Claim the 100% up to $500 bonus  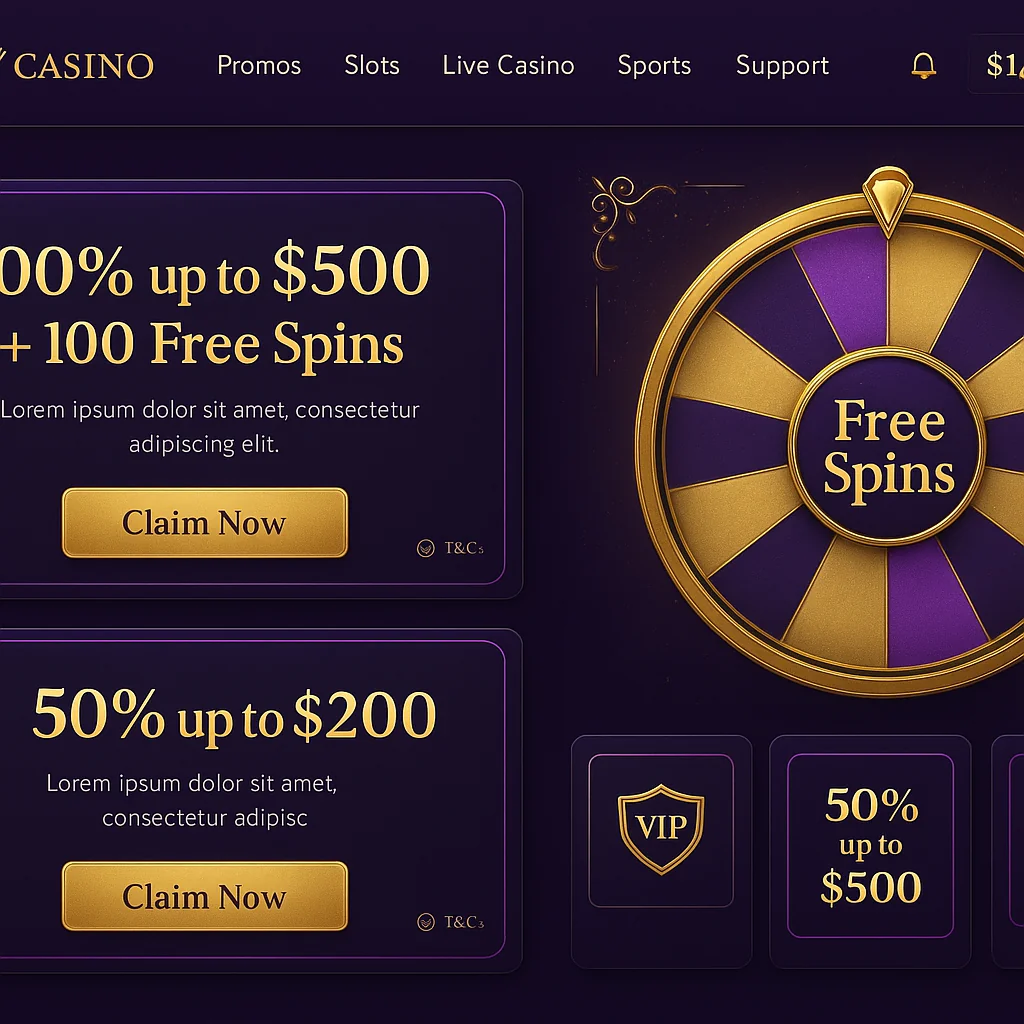point(203,522)
